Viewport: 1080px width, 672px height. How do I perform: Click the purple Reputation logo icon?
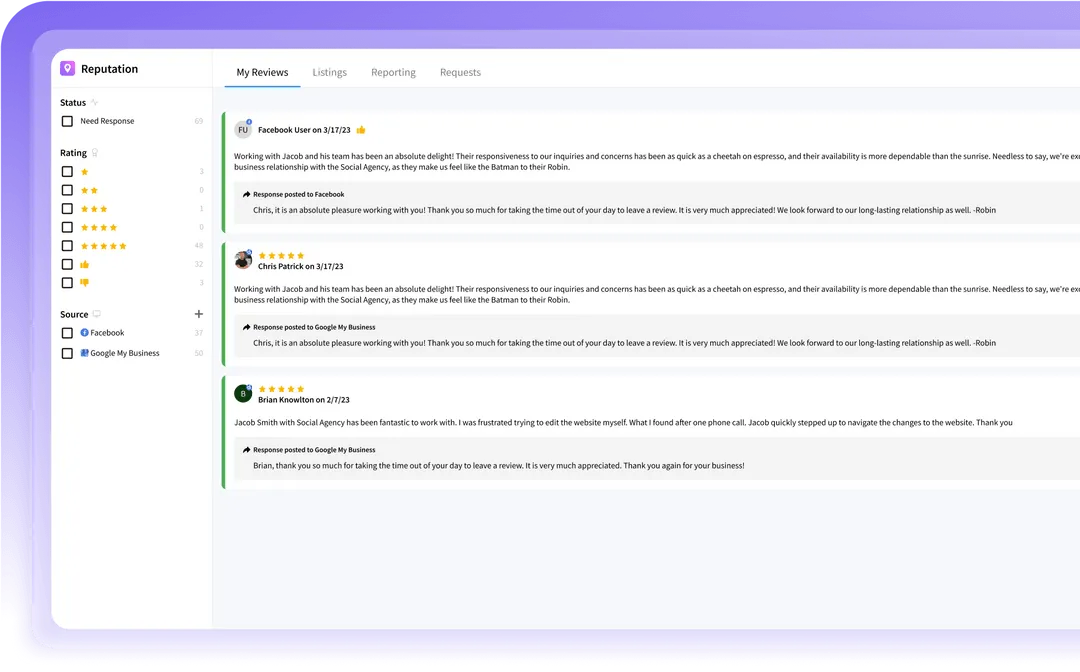click(68, 68)
